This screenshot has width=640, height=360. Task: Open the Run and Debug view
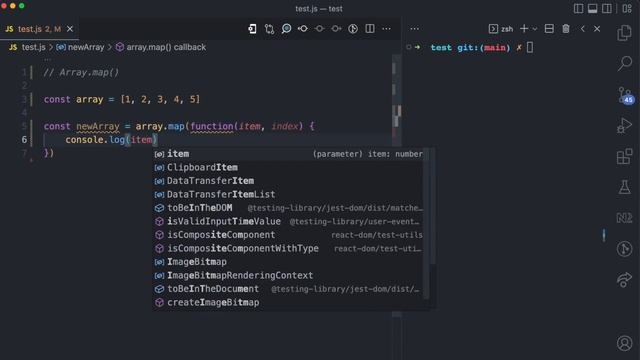(624, 125)
